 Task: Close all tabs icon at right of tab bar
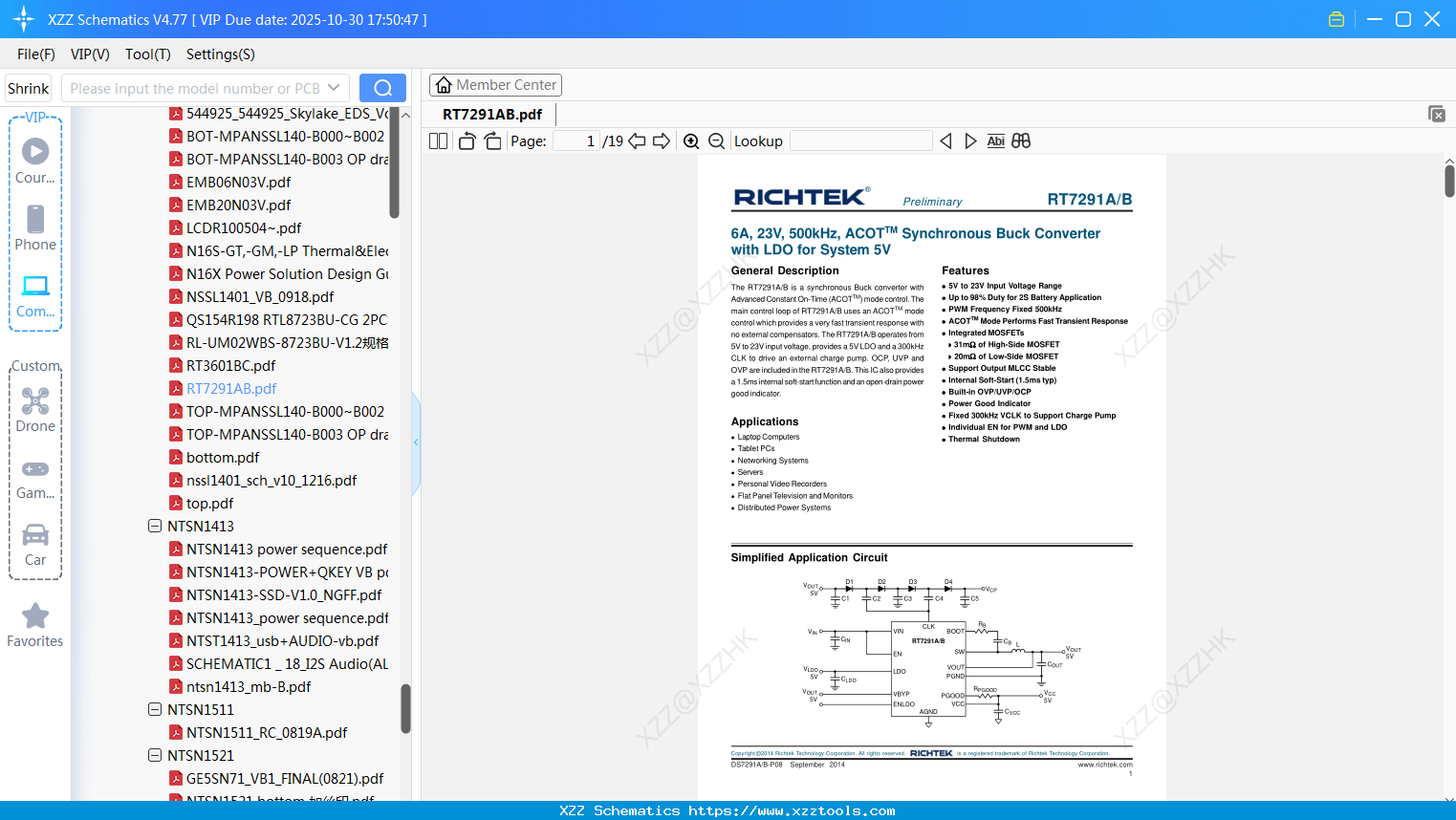click(1437, 114)
